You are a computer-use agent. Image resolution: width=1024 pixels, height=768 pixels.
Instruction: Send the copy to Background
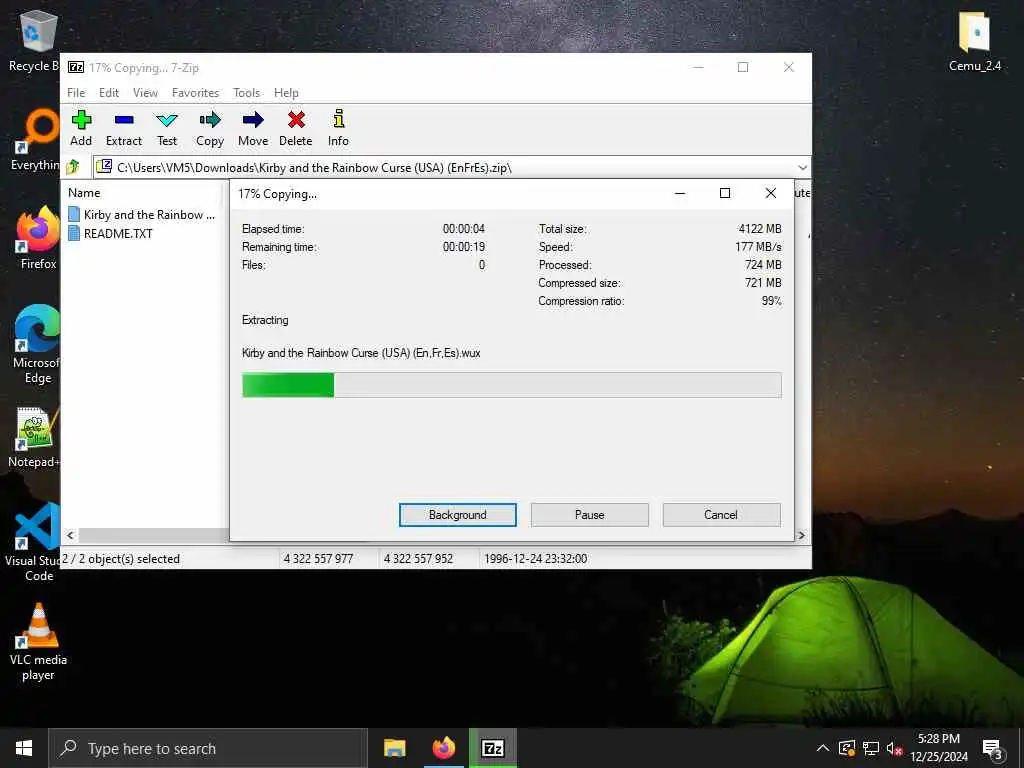tap(458, 515)
